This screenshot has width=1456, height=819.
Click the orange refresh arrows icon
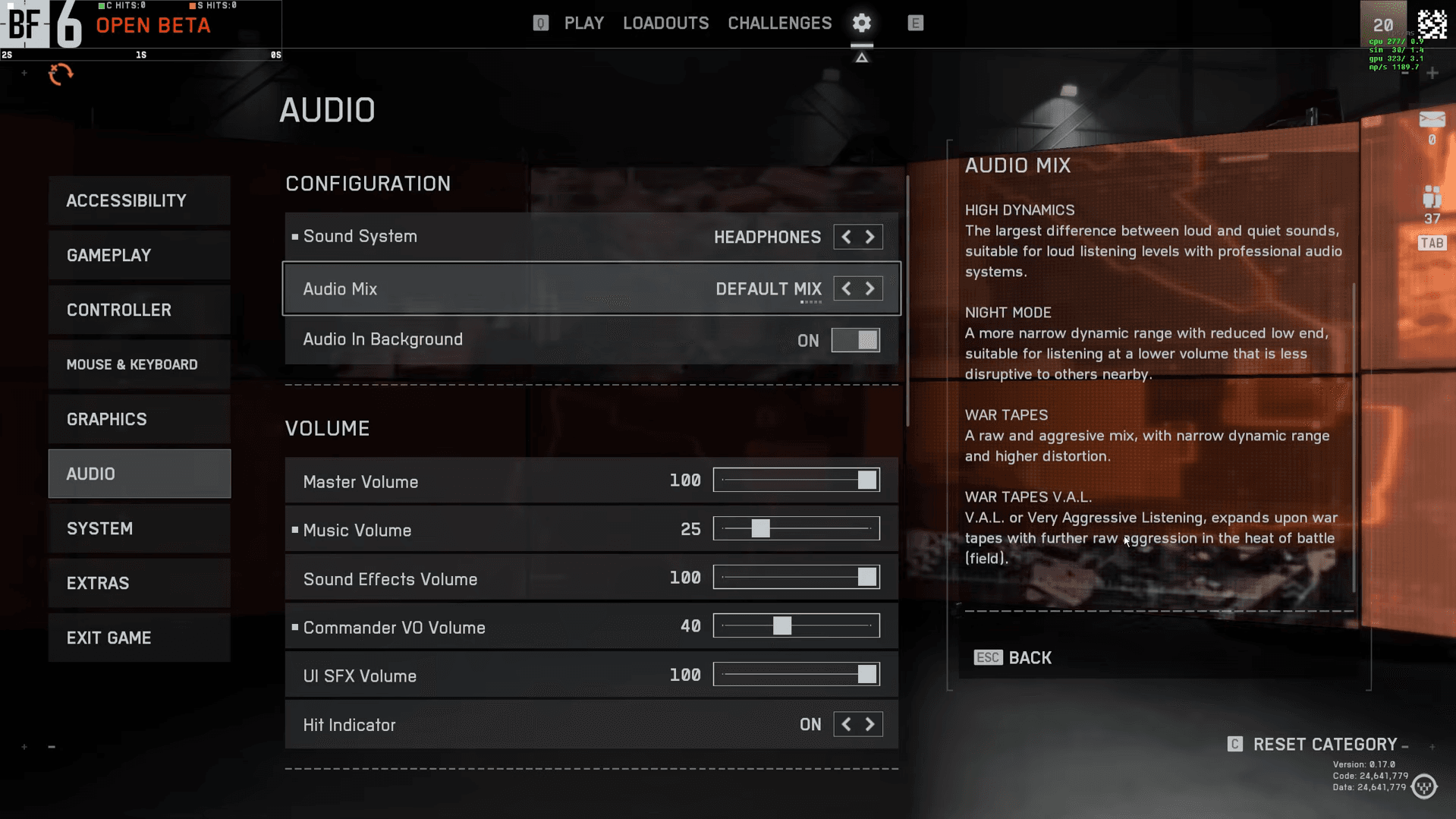click(x=61, y=74)
